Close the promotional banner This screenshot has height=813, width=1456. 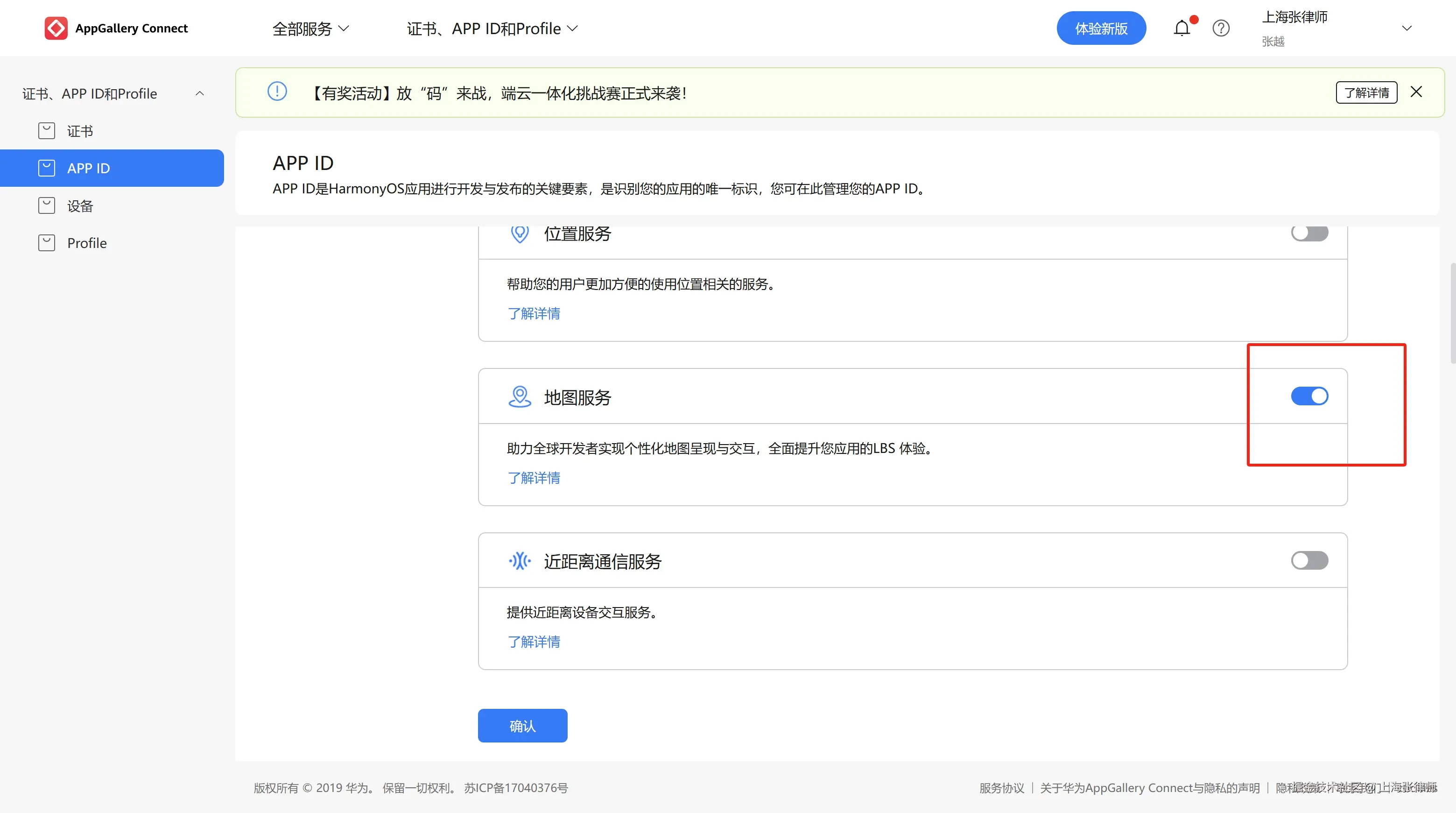[x=1416, y=92]
